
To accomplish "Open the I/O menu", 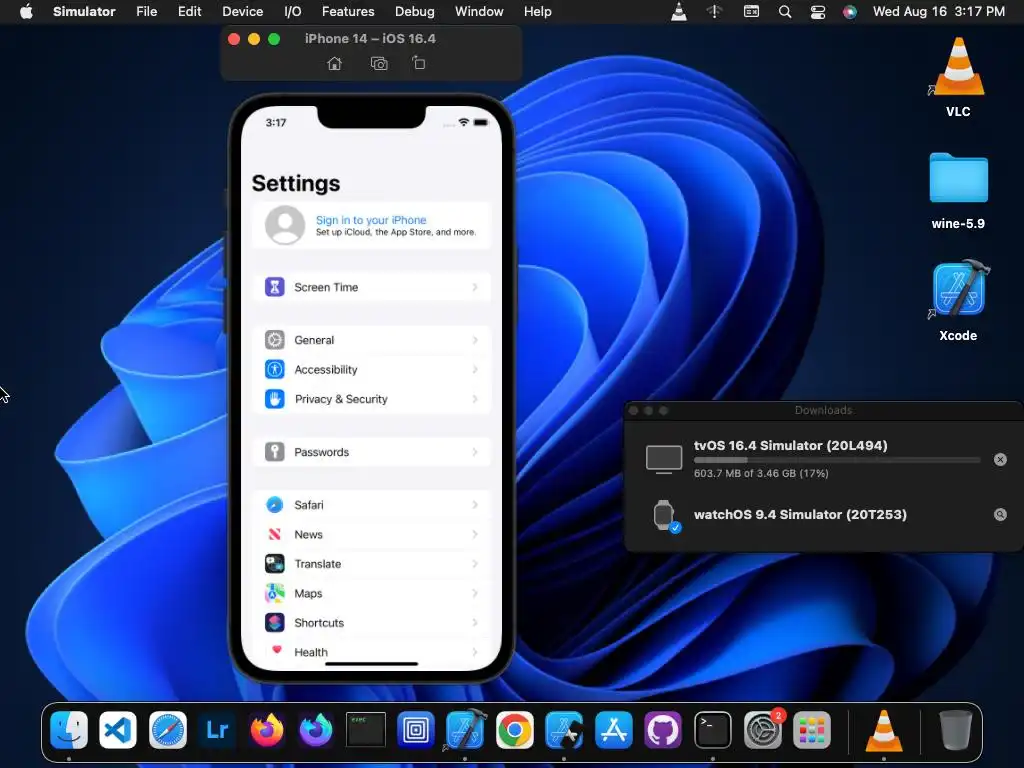I will tap(293, 11).
